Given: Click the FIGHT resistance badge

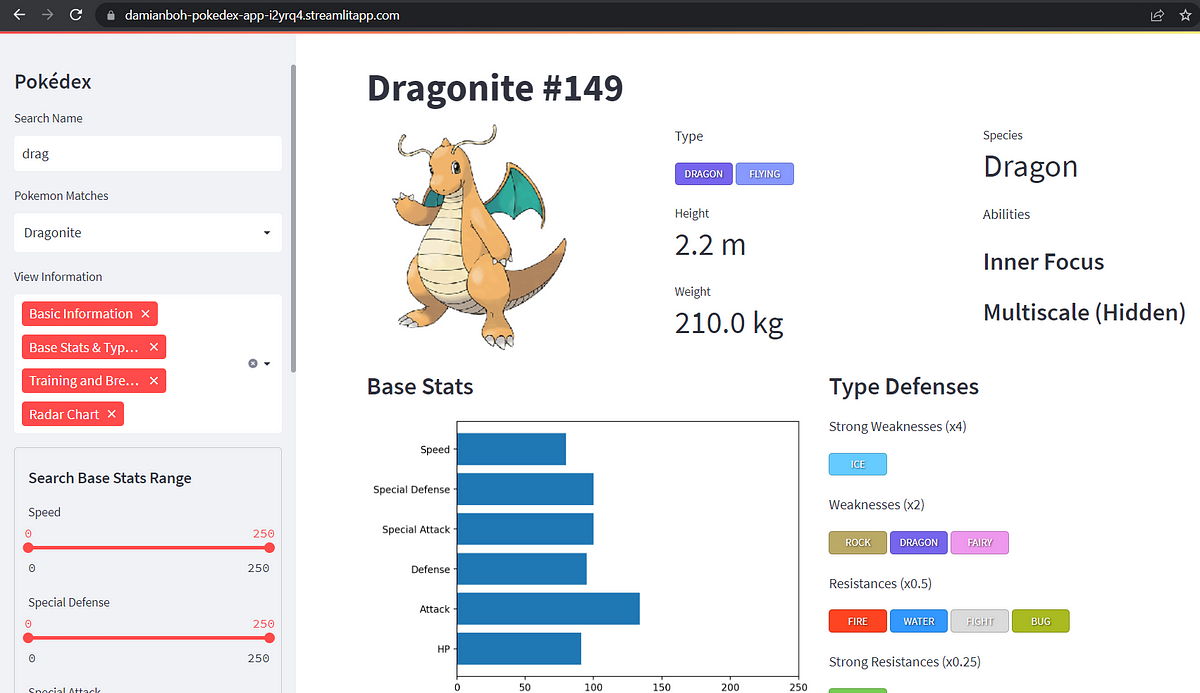Looking at the screenshot, I should pos(980,621).
